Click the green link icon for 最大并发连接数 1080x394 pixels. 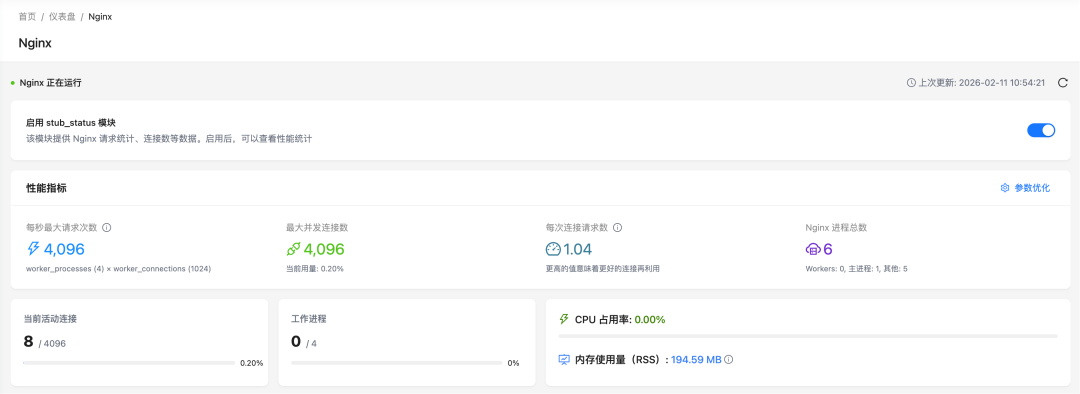pyautogui.click(x=293, y=249)
